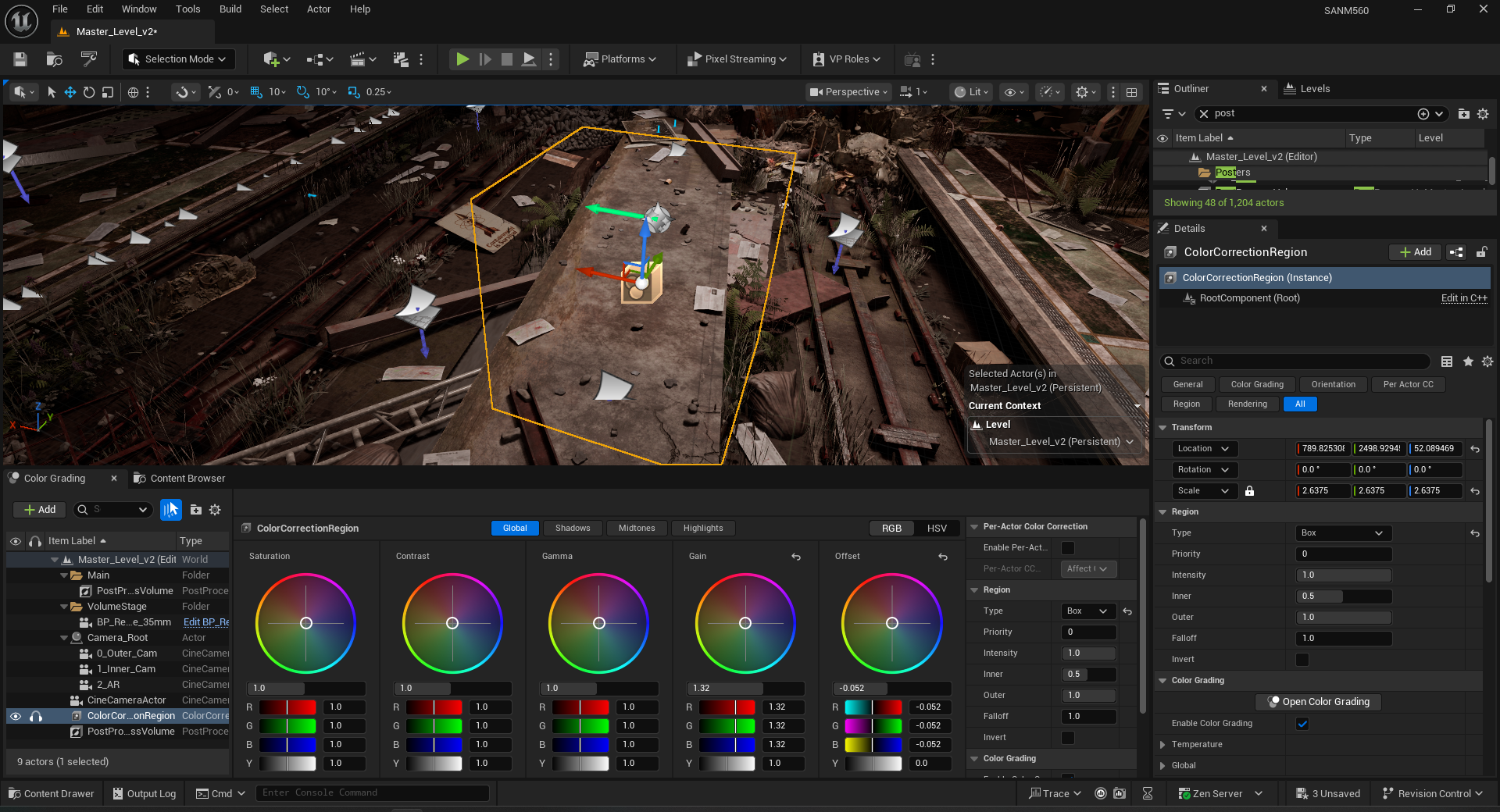Click the console command input field

(x=372, y=793)
